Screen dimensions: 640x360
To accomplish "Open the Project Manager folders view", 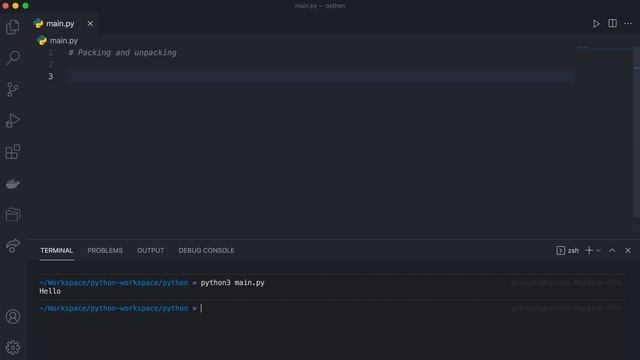I will tap(13, 214).
